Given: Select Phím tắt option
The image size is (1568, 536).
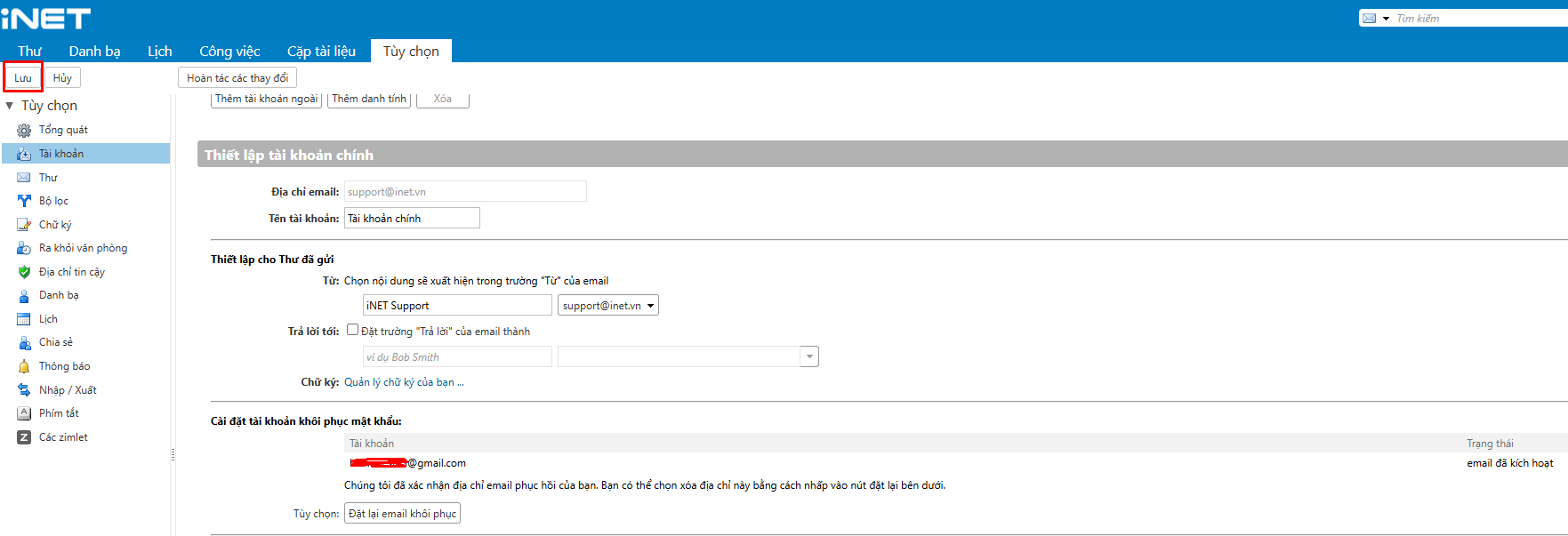Looking at the screenshot, I should coord(59,413).
